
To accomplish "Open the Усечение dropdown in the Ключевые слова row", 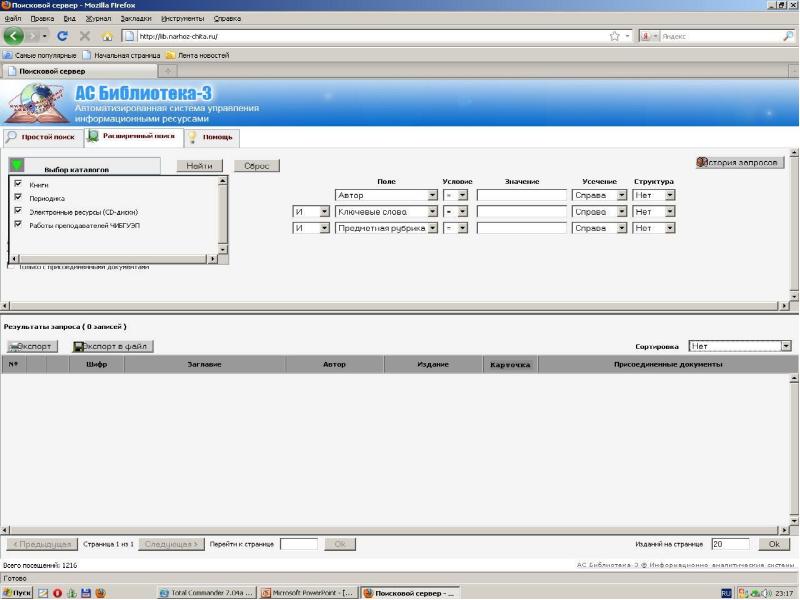I will click(x=599, y=211).
